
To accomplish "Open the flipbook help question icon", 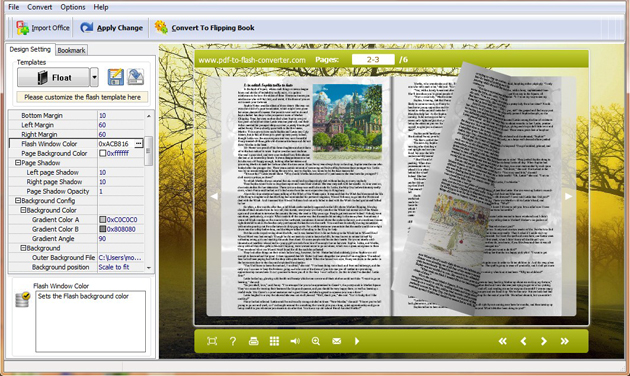I will tap(233, 341).
